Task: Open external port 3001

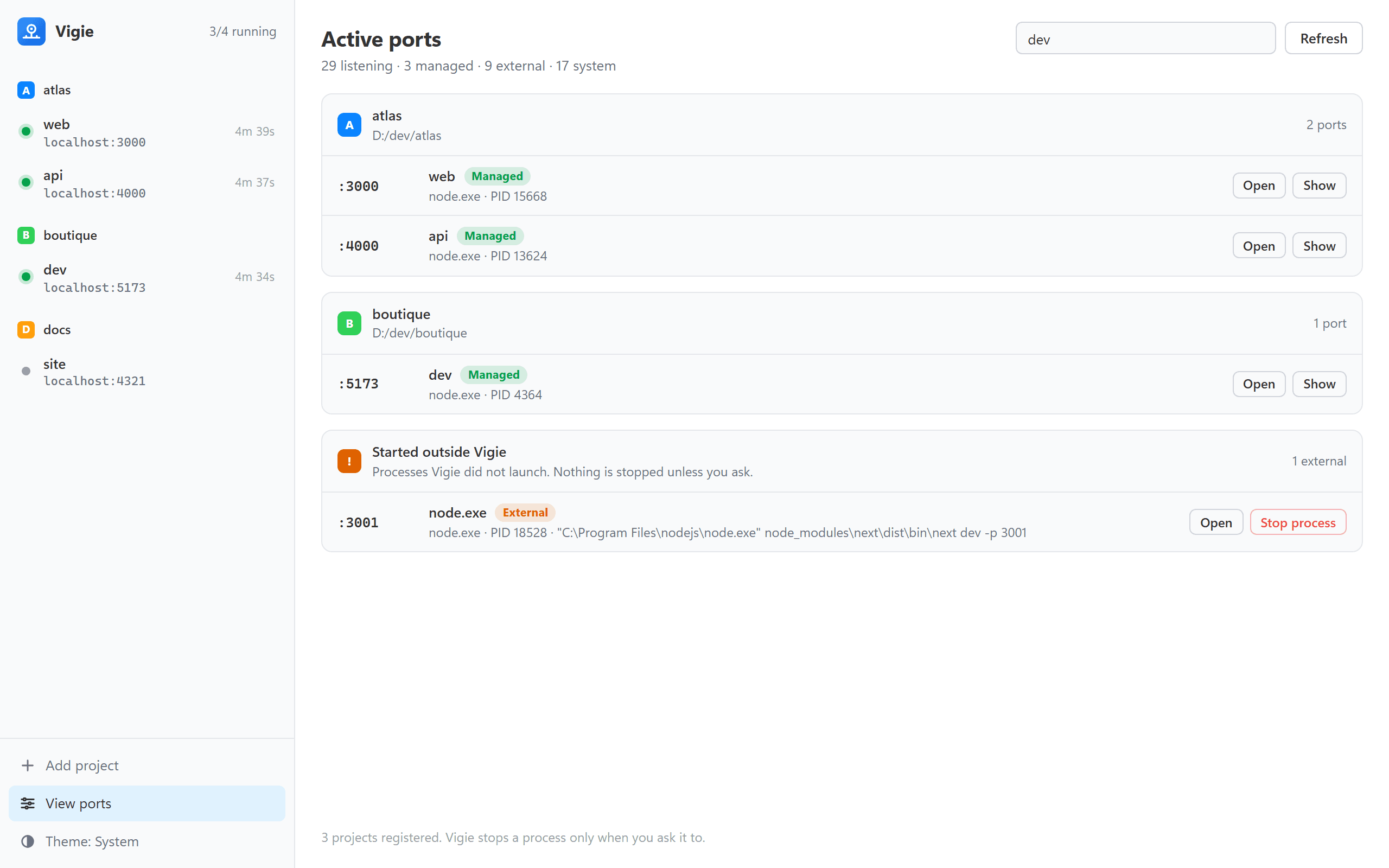Action: [x=1216, y=522]
